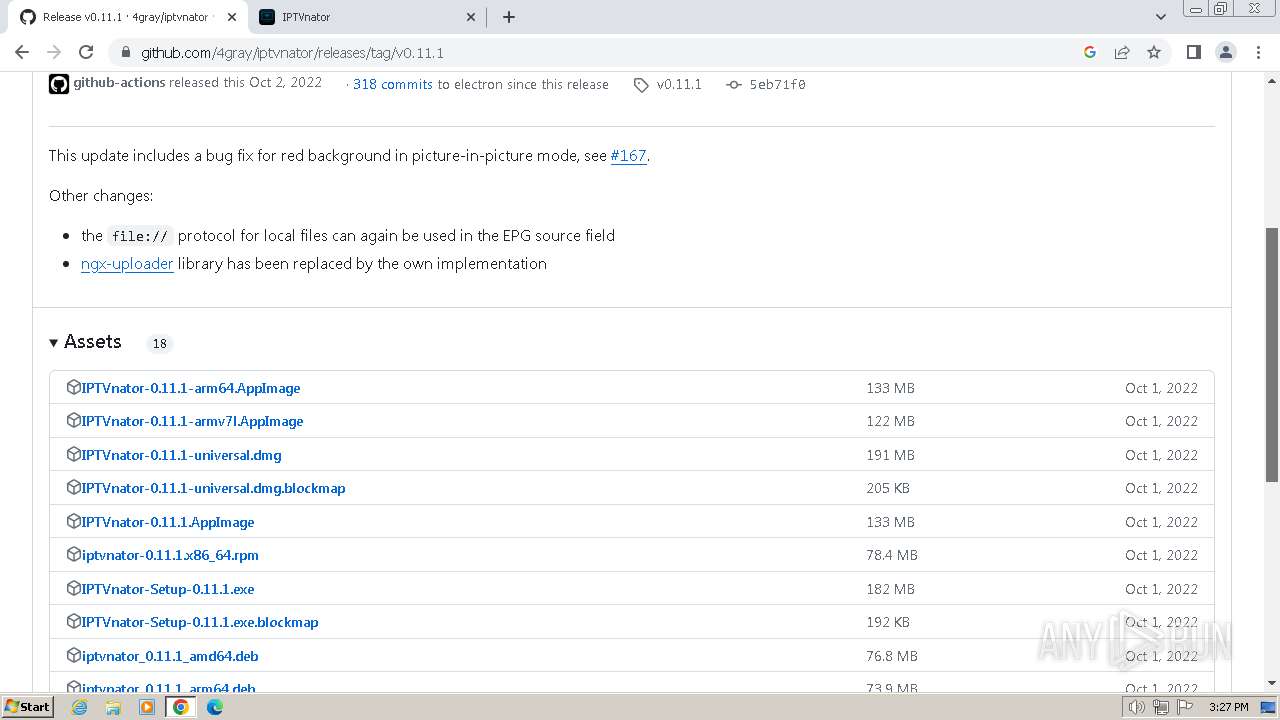Click package icon beside universal.dmg
Screen dimensions: 1280x720
73,454
